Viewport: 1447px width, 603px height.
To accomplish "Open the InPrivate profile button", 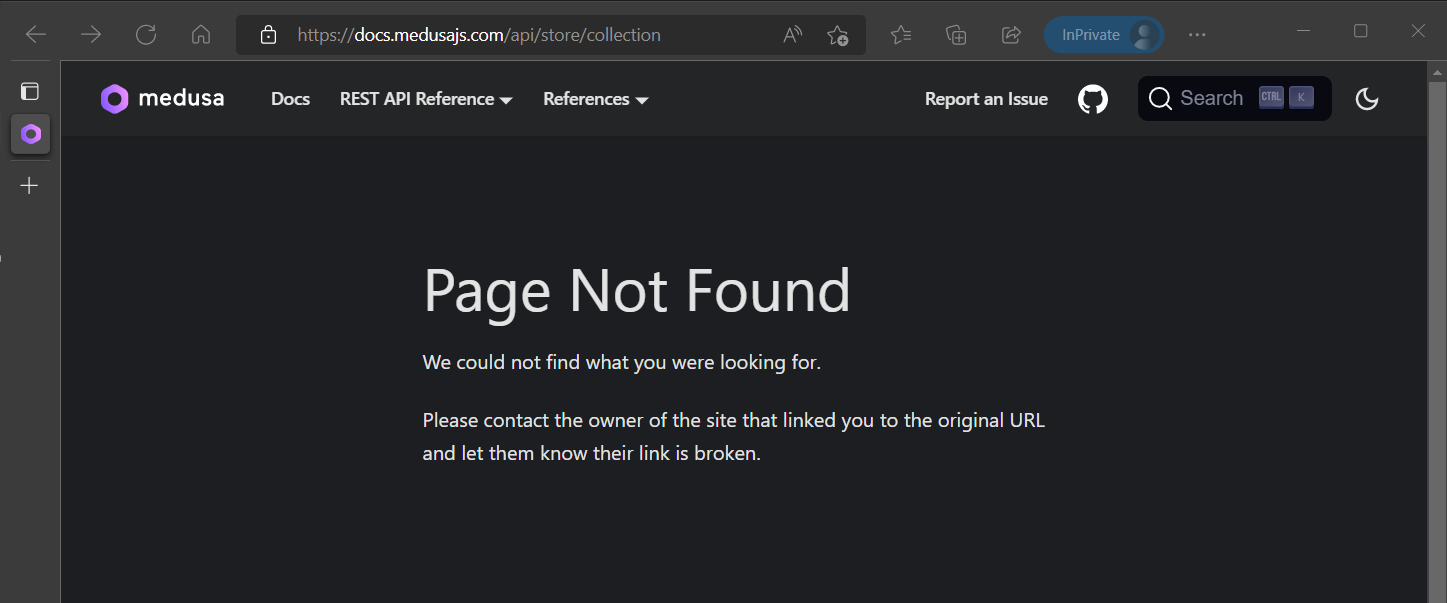I will point(1104,35).
